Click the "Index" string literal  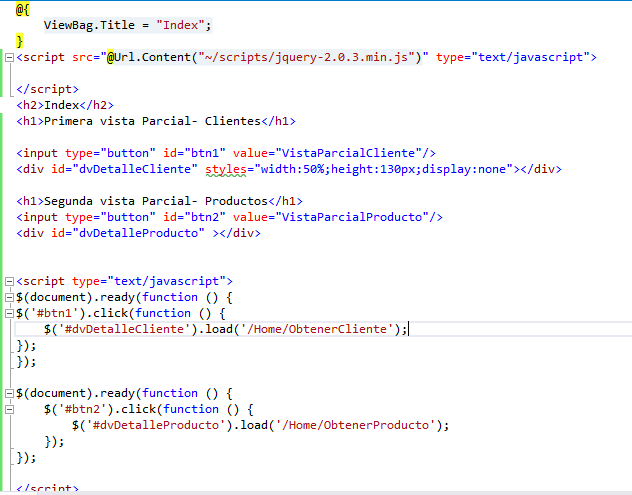tap(180, 25)
